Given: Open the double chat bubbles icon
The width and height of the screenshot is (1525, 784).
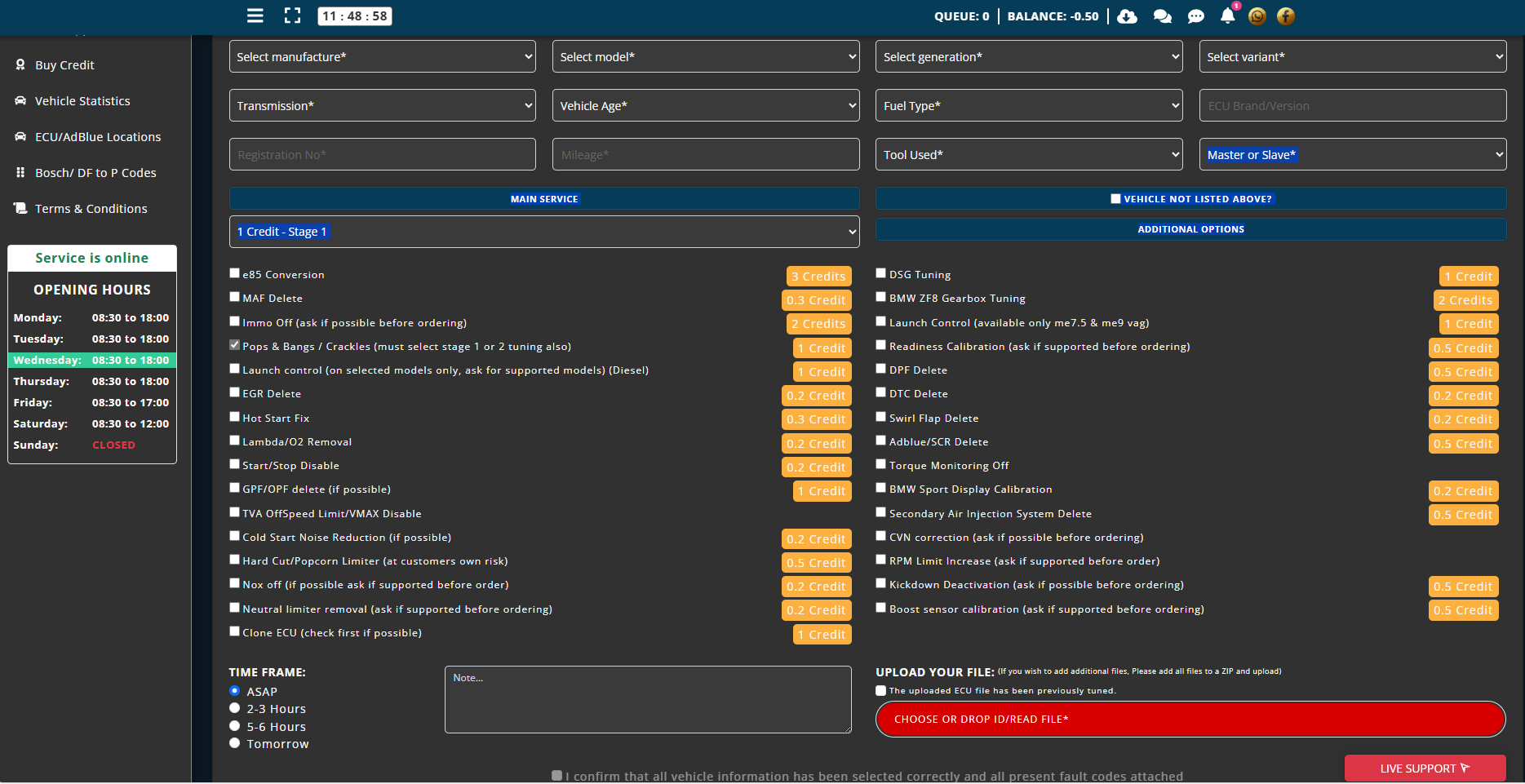Looking at the screenshot, I should pos(1162,16).
